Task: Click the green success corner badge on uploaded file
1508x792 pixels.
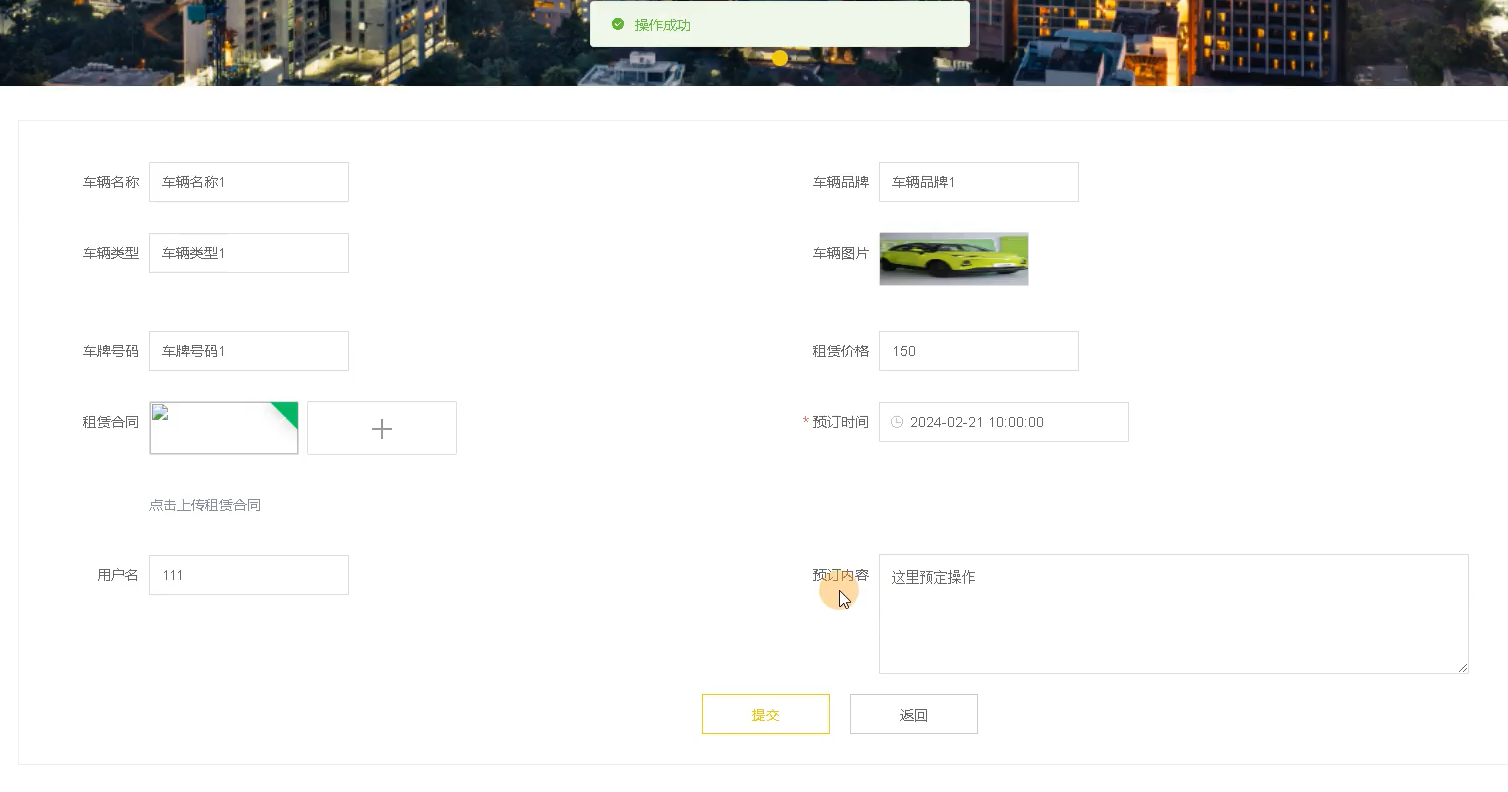Action: tap(287, 412)
